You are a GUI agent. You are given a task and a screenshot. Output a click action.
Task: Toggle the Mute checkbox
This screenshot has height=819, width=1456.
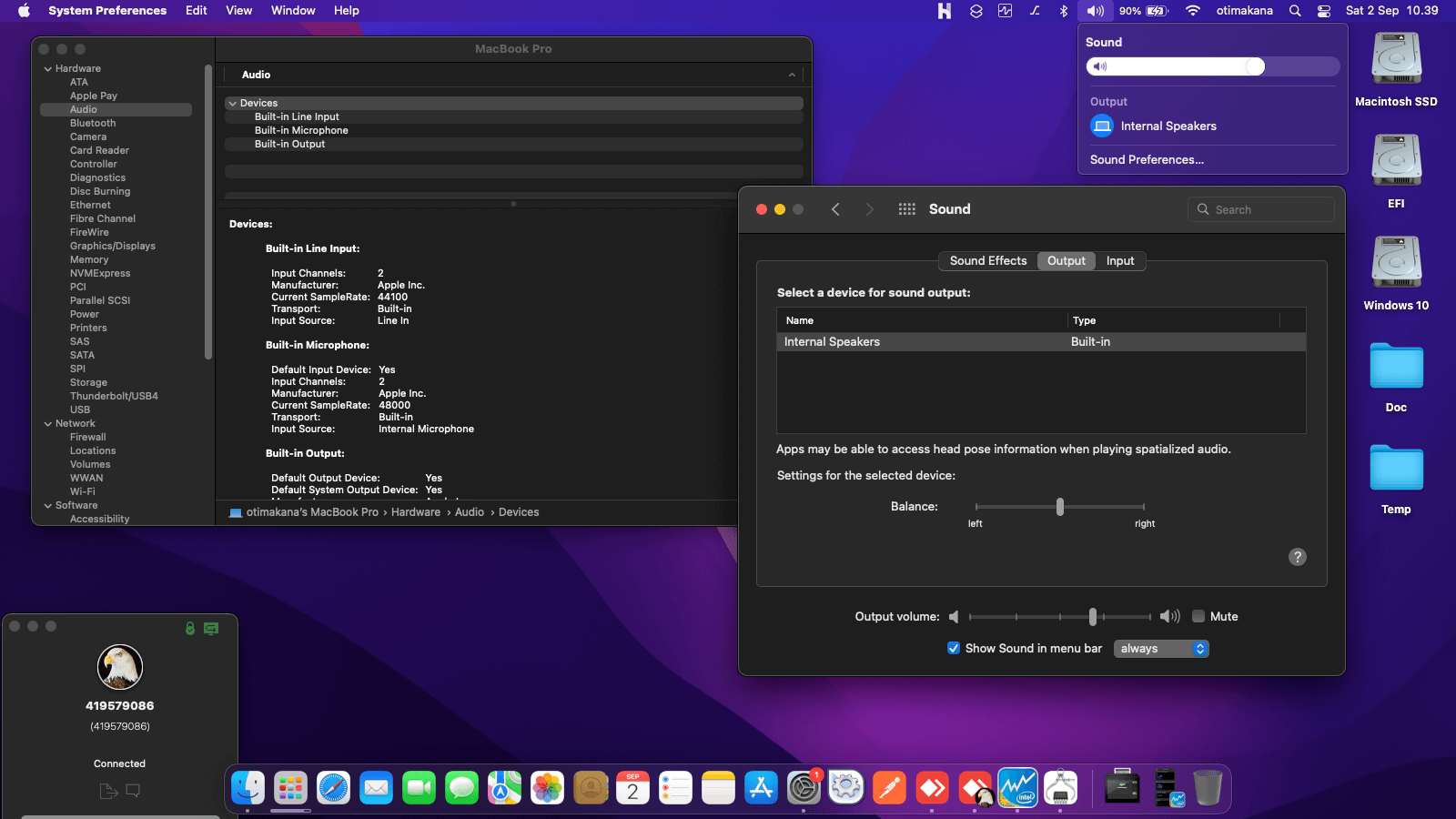(1198, 616)
